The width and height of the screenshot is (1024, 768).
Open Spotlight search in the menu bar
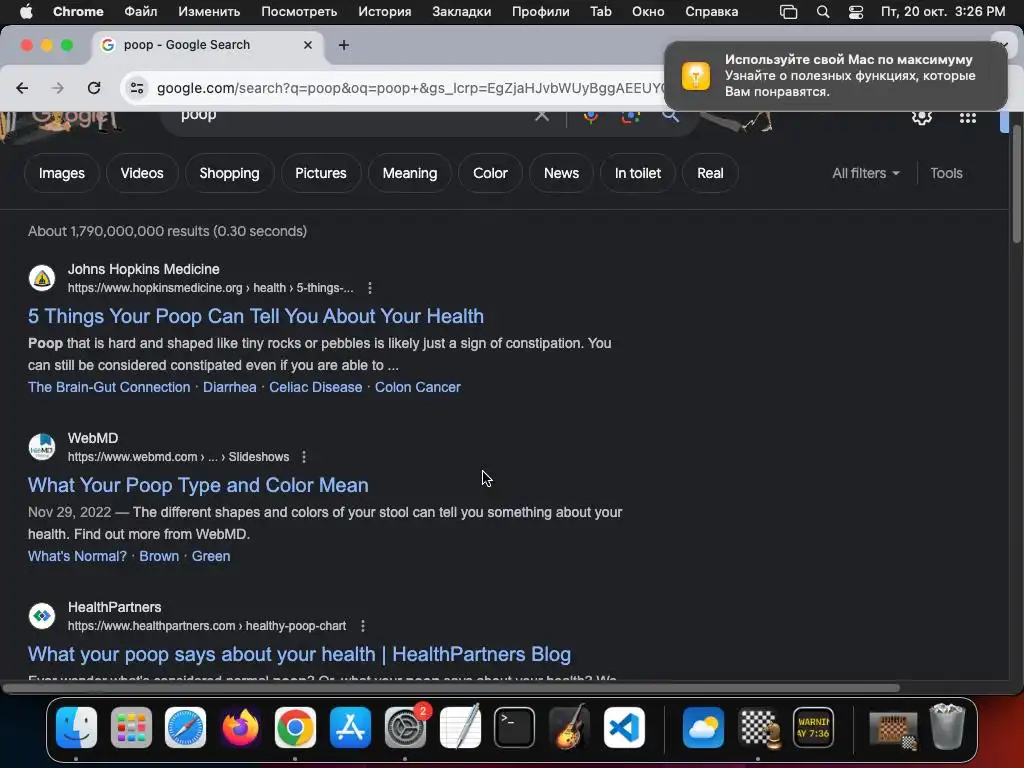pyautogui.click(x=823, y=12)
